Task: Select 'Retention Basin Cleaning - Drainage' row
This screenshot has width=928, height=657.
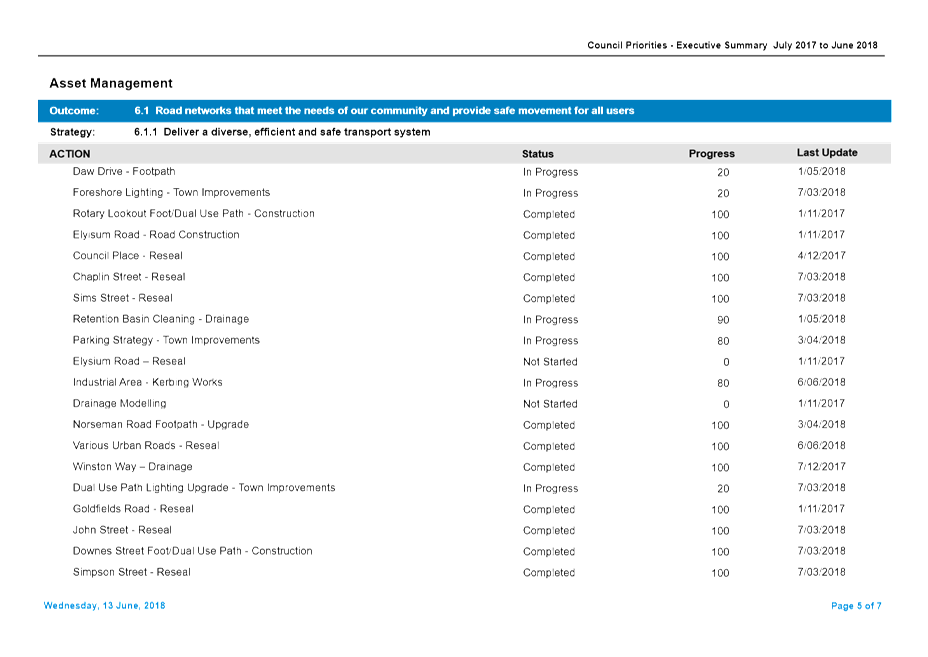Action: click(465, 319)
